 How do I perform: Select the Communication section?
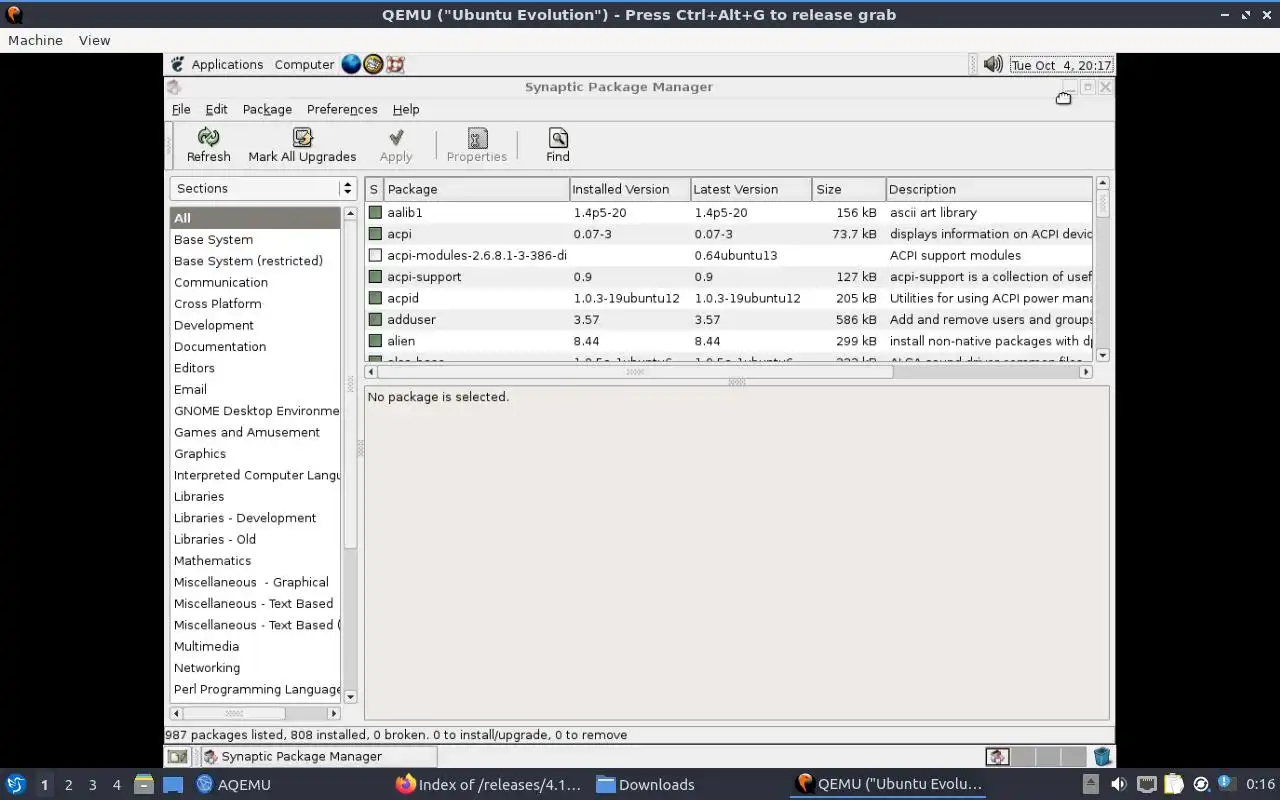click(255, 282)
